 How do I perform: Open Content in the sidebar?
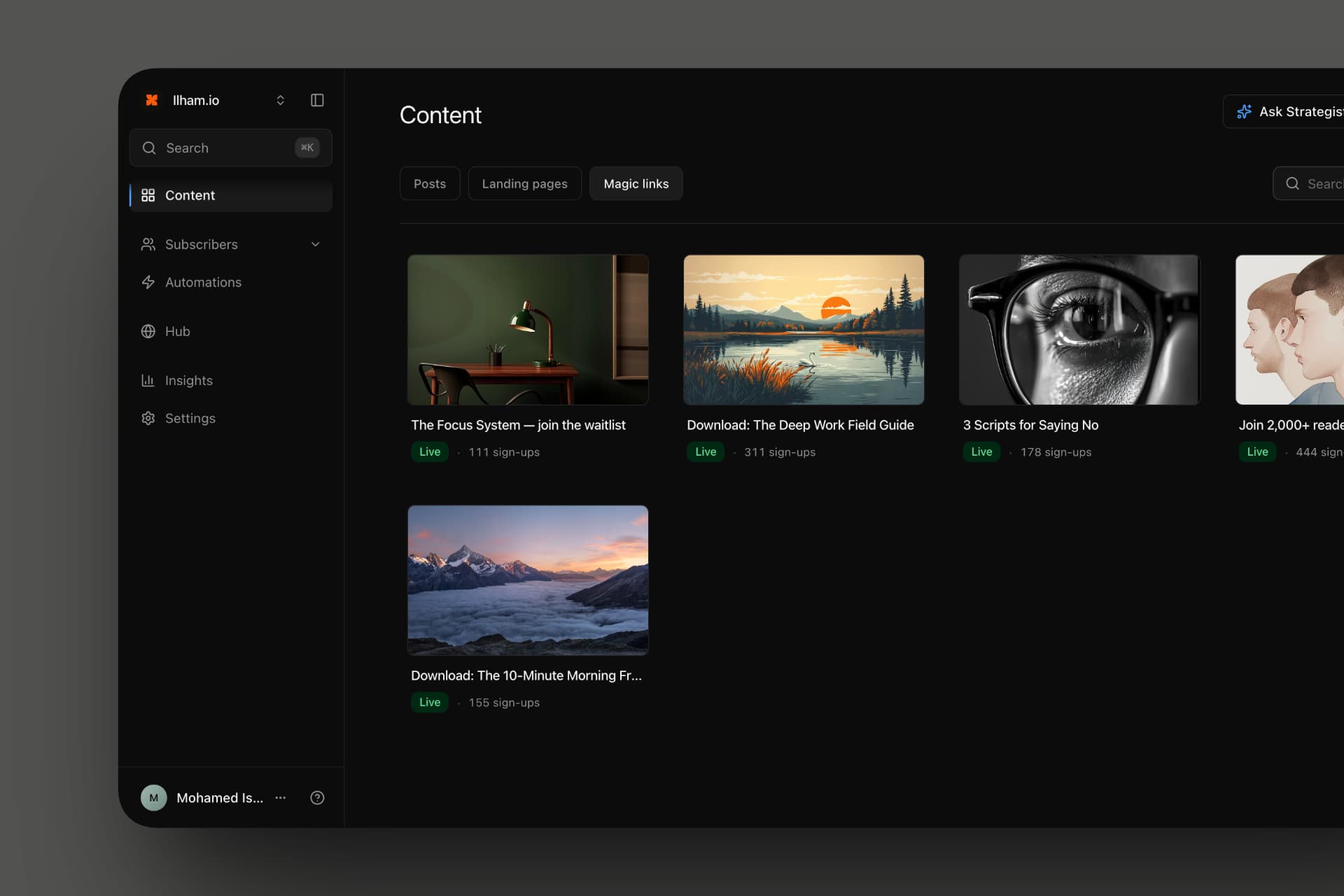(231, 195)
